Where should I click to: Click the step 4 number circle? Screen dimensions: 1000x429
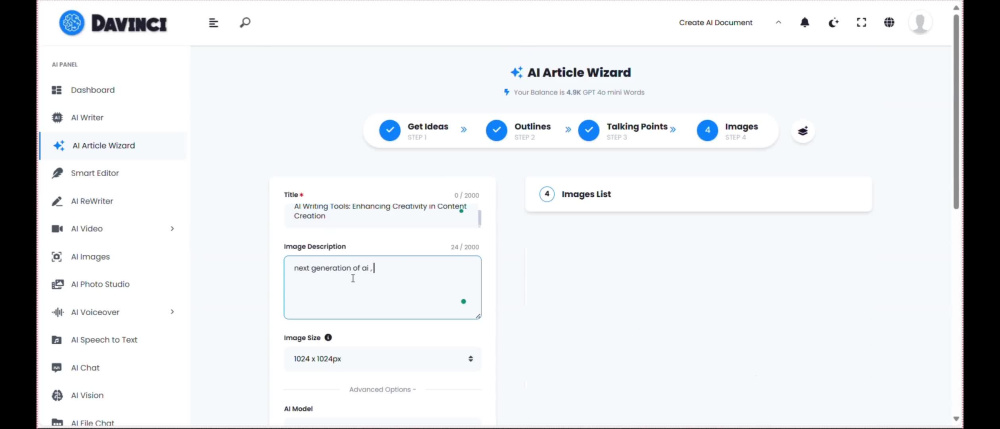(x=707, y=131)
